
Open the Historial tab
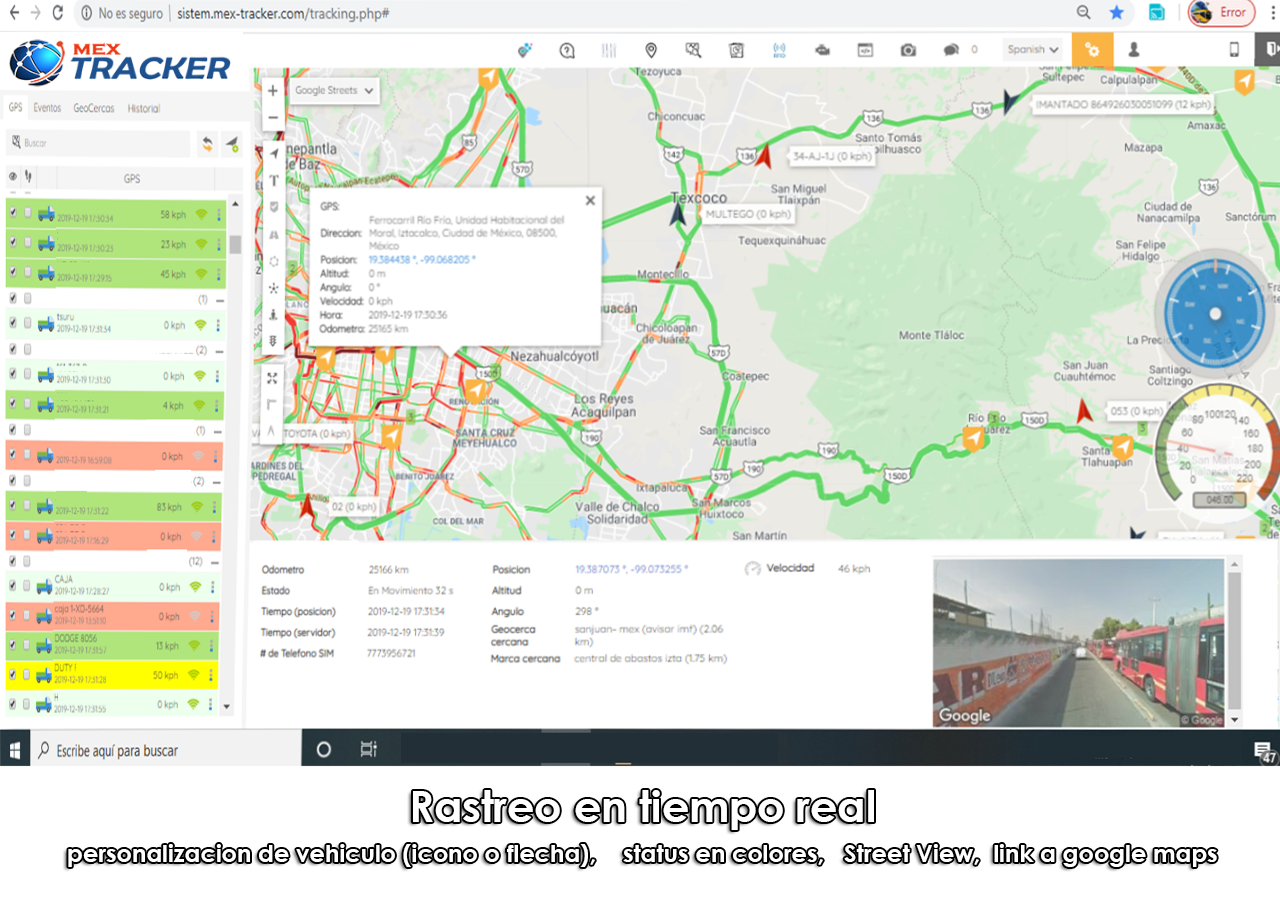point(143,108)
